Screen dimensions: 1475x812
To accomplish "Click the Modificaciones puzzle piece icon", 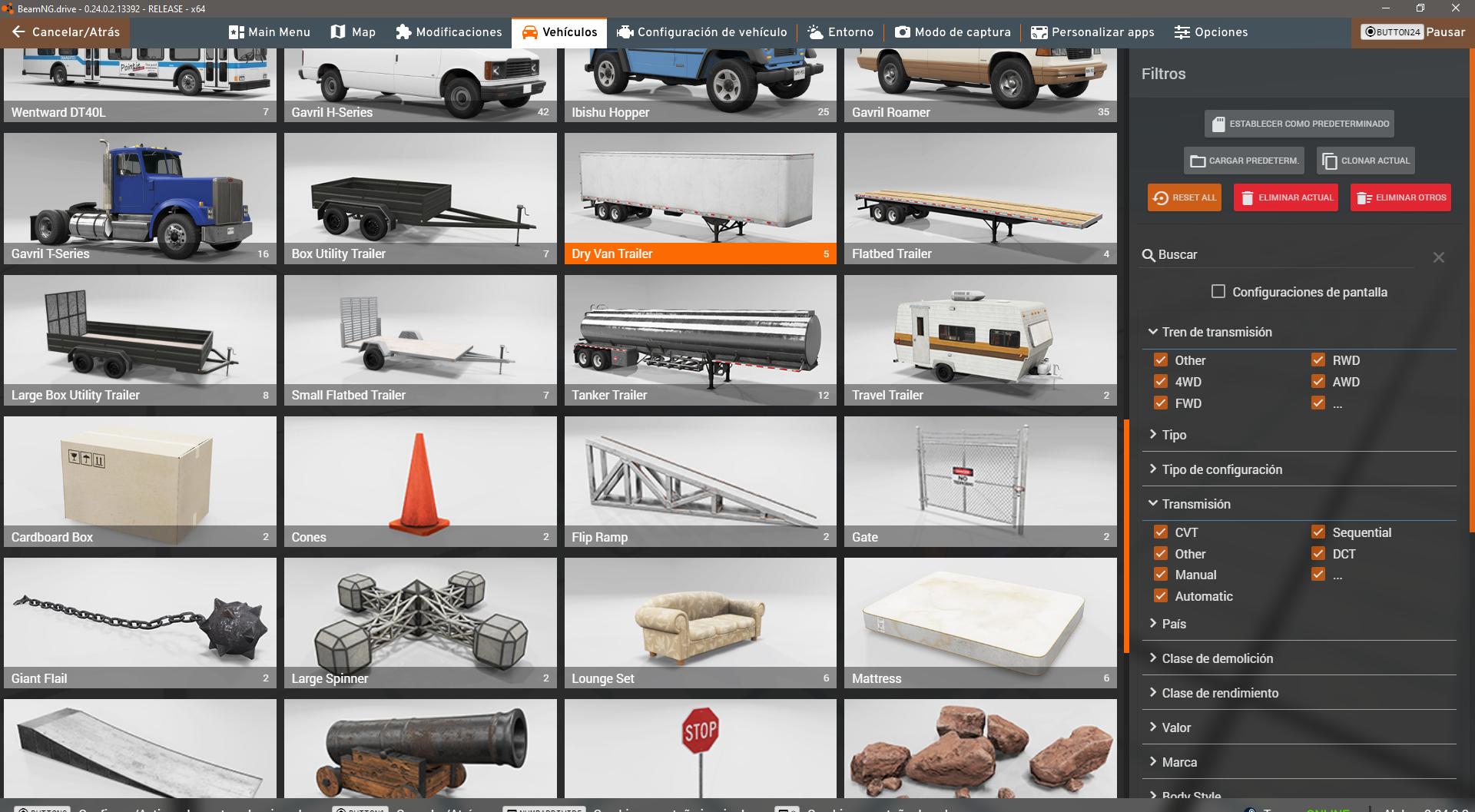I will [403, 32].
